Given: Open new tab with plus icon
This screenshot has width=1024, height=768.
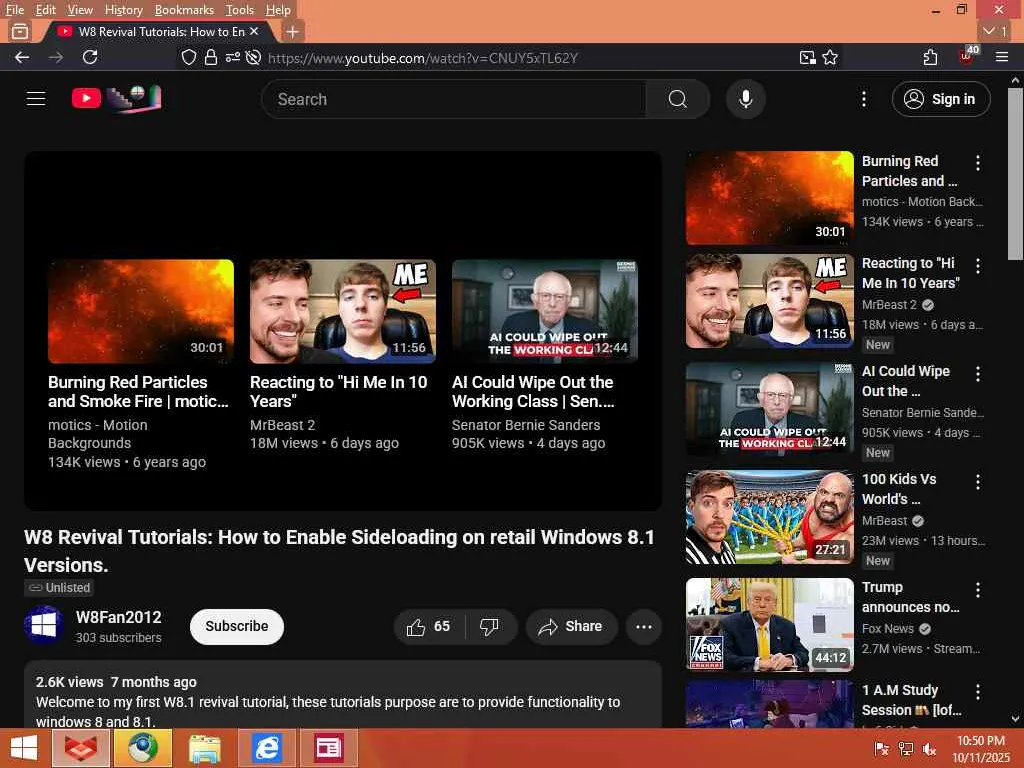Looking at the screenshot, I should [x=293, y=31].
